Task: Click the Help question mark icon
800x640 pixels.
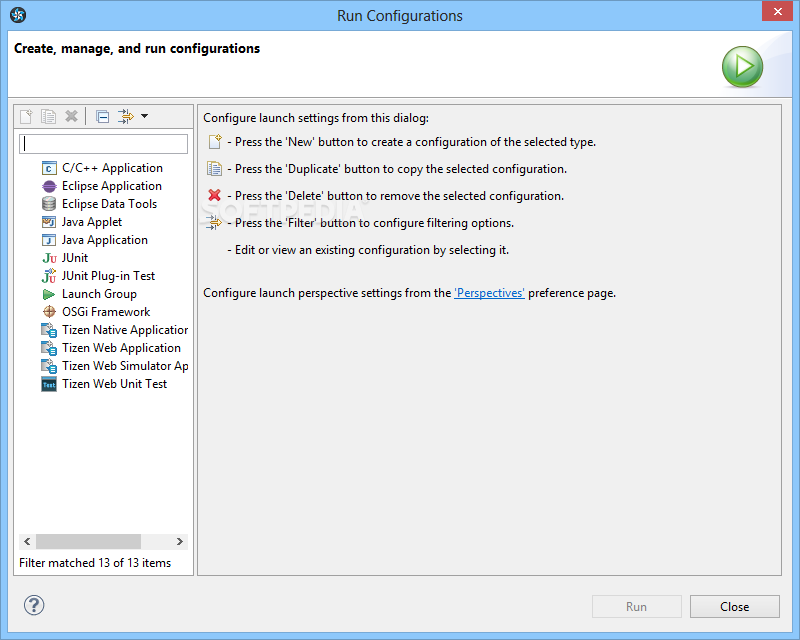Action: [x=34, y=606]
